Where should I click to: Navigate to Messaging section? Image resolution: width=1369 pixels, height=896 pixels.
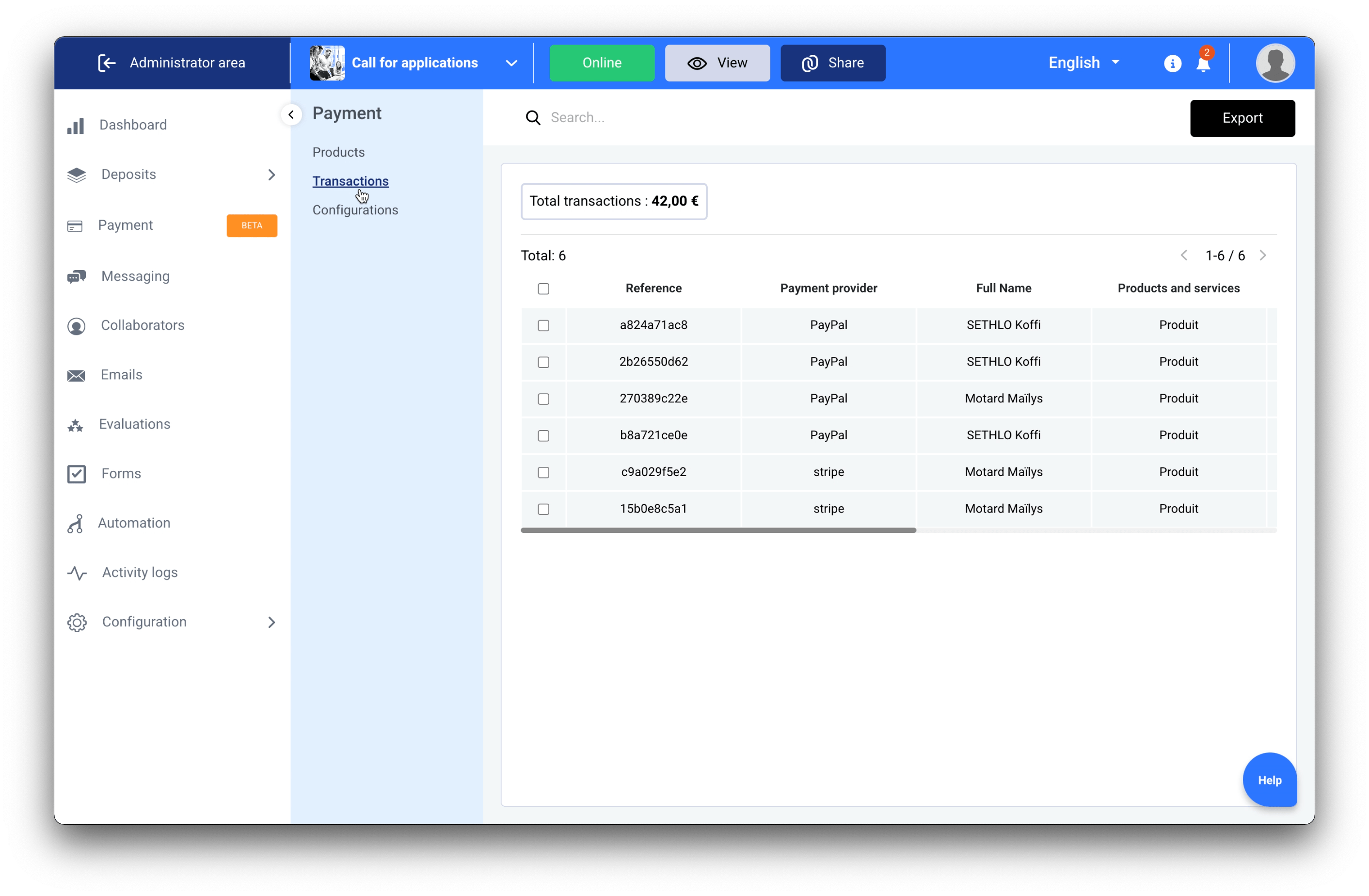(x=134, y=275)
